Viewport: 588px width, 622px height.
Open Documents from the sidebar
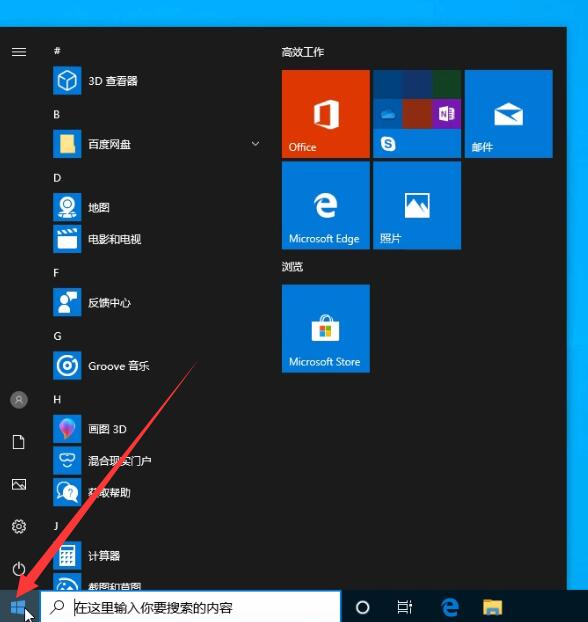(x=19, y=442)
